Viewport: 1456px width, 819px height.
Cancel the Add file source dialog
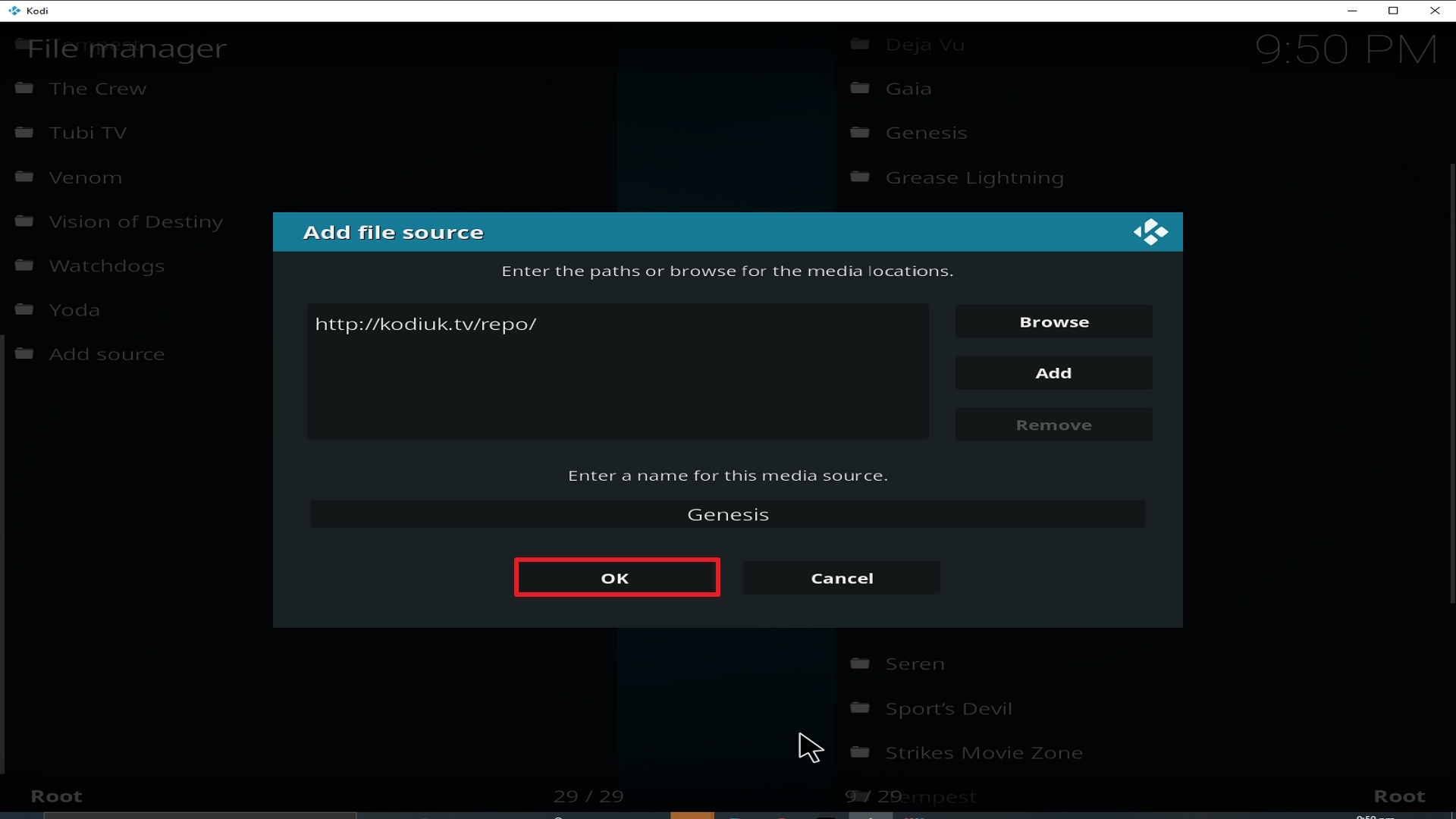coord(842,578)
